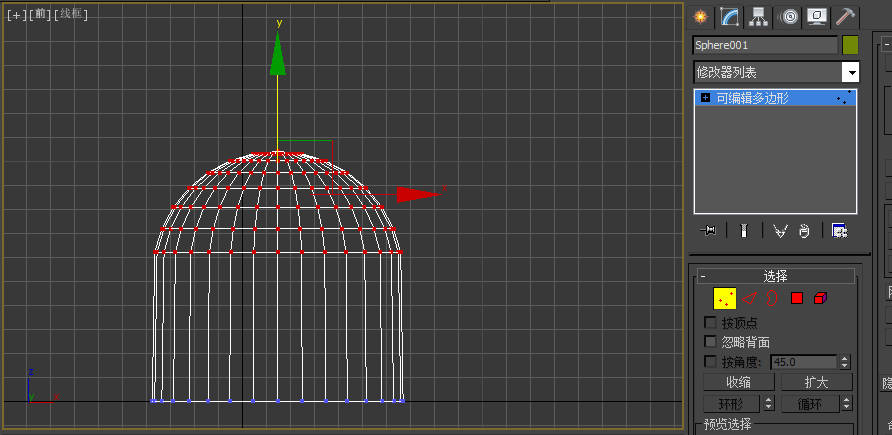Image resolution: width=892 pixels, height=435 pixels.
Task: Click the Sphere001 object name field
Action: click(765, 45)
